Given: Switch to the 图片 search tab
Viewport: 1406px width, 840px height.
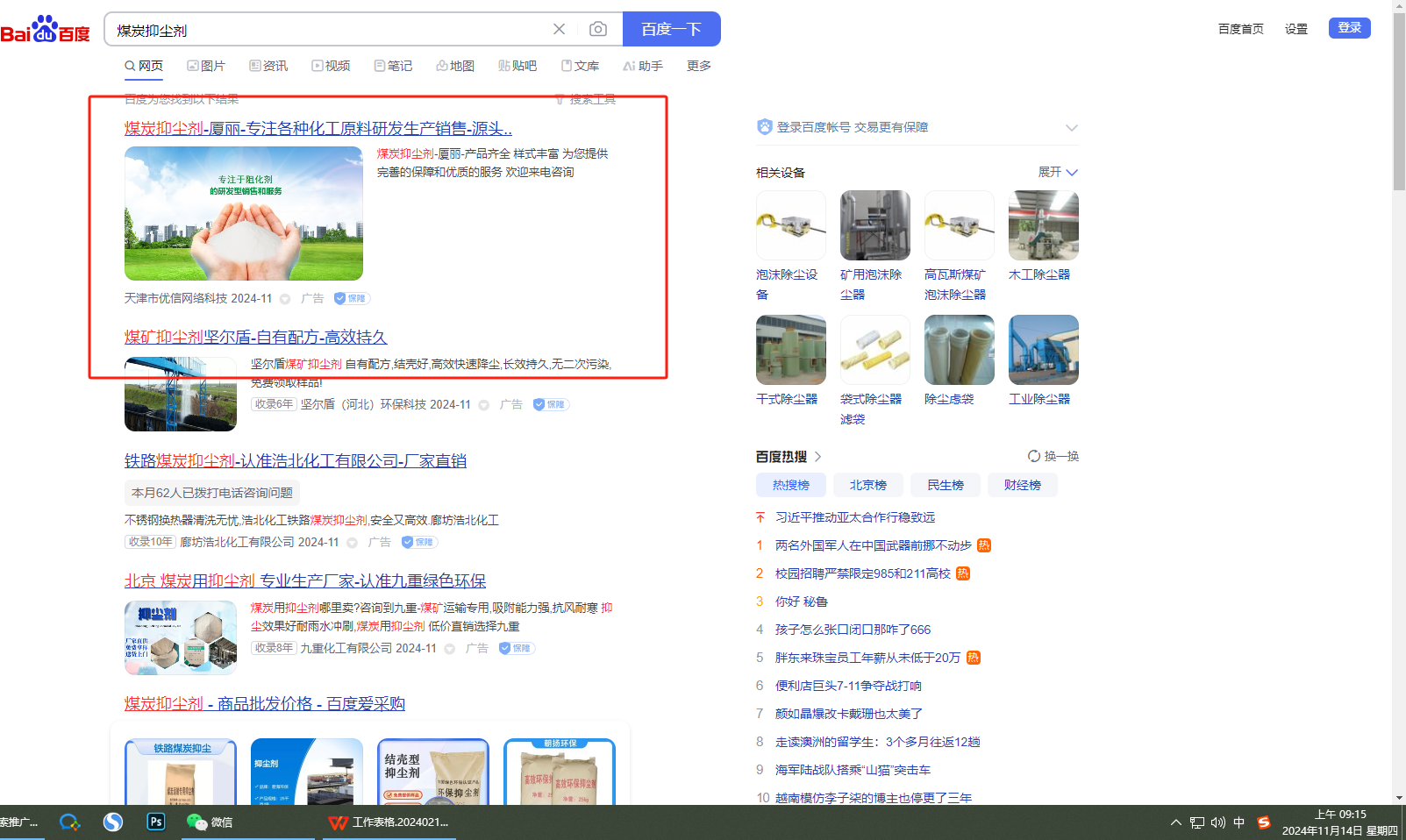Looking at the screenshot, I should (x=206, y=66).
